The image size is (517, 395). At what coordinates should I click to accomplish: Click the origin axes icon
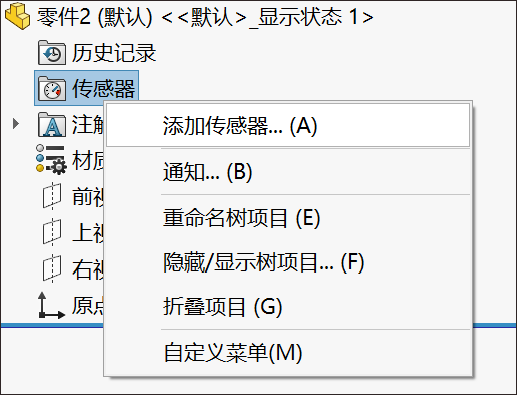tap(51, 306)
